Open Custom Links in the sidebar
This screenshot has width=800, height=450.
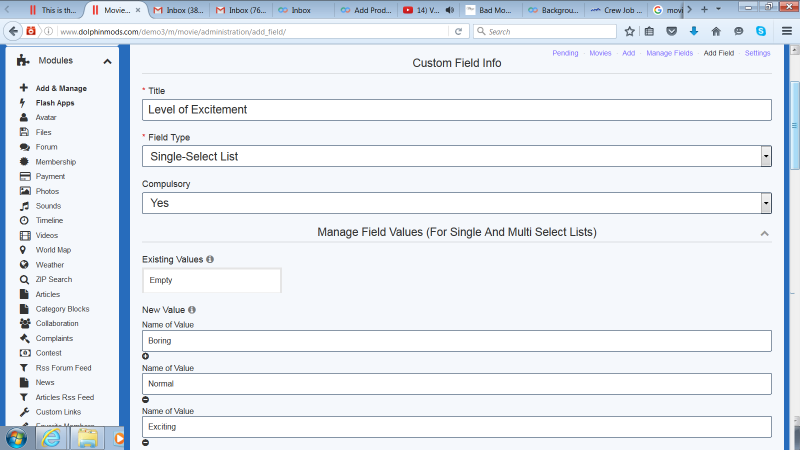pos(57,412)
